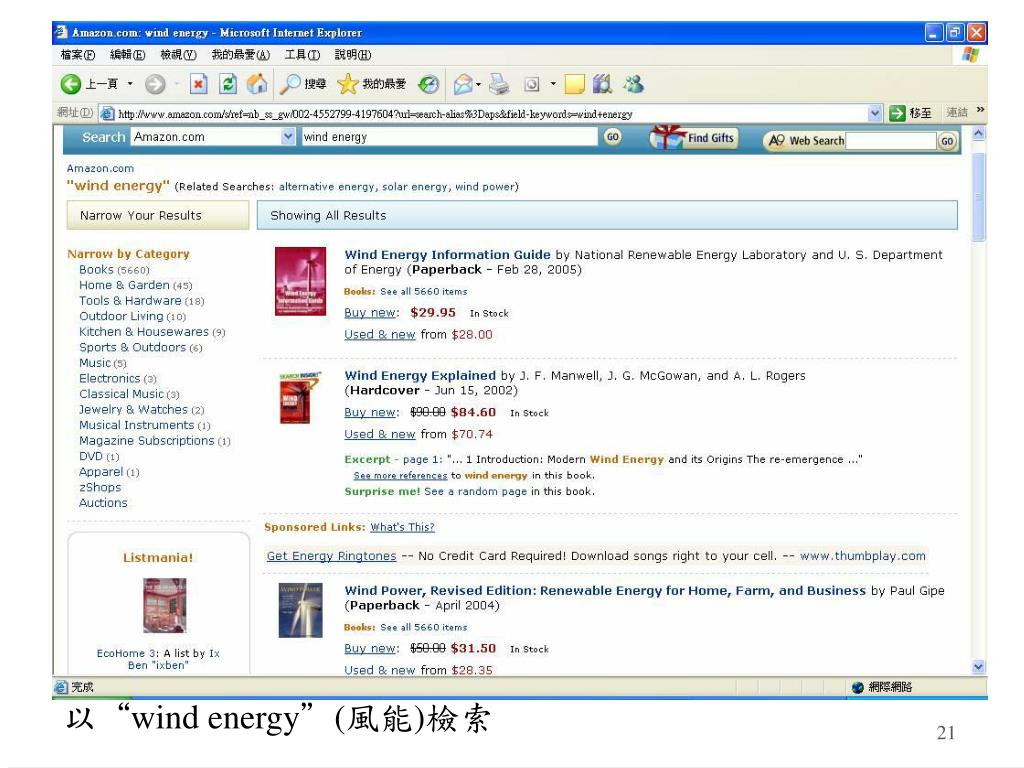Screen dimensions: 1024x768
Task: Click the Research books toolbar icon
Action: [603, 84]
